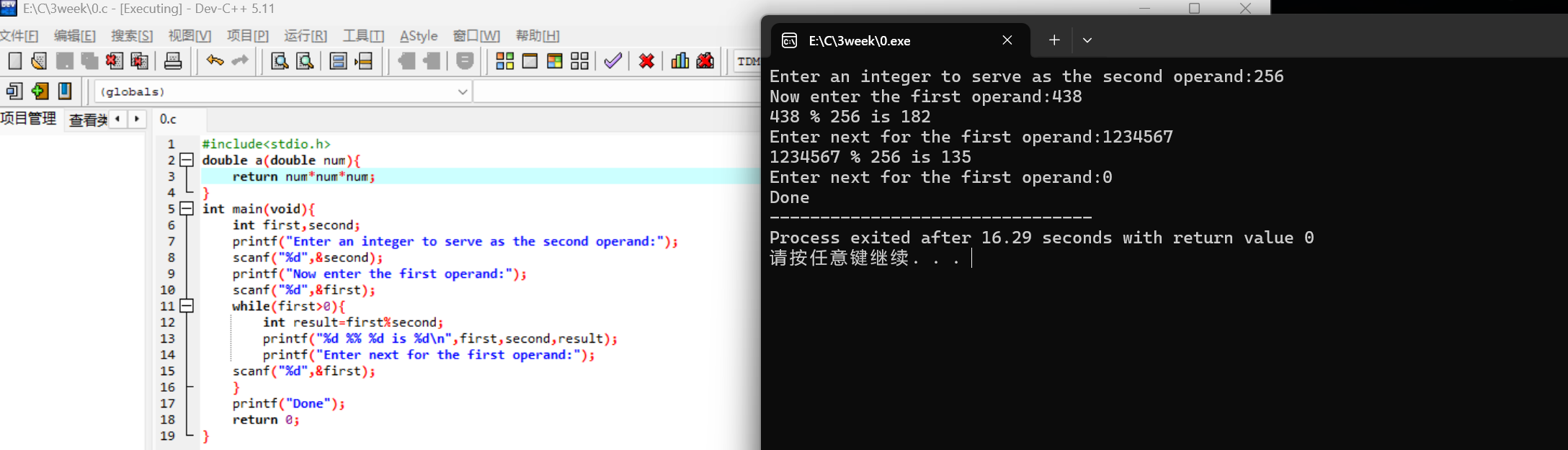Click the Rebuild All grid icon

coord(580,61)
